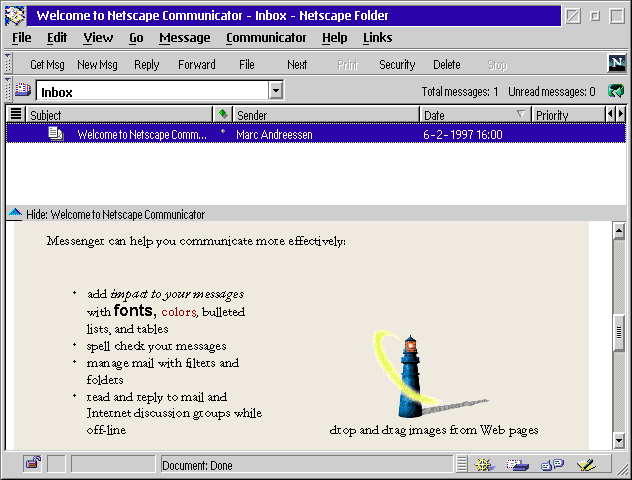The image size is (632, 480).
Task: Open the Message menu
Action: pos(185,38)
